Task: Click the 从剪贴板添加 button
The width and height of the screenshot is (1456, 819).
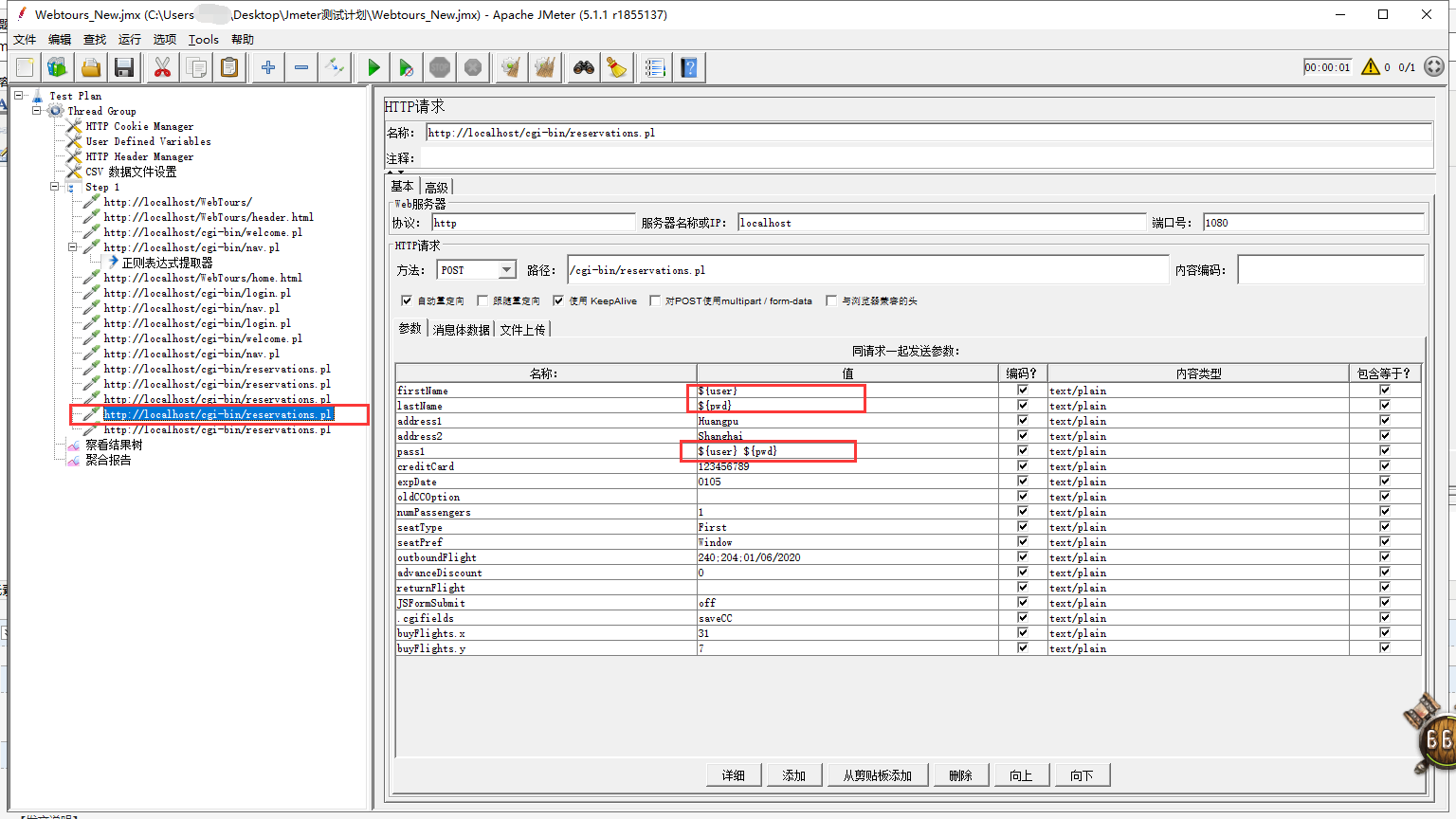Action: click(x=878, y=775)
